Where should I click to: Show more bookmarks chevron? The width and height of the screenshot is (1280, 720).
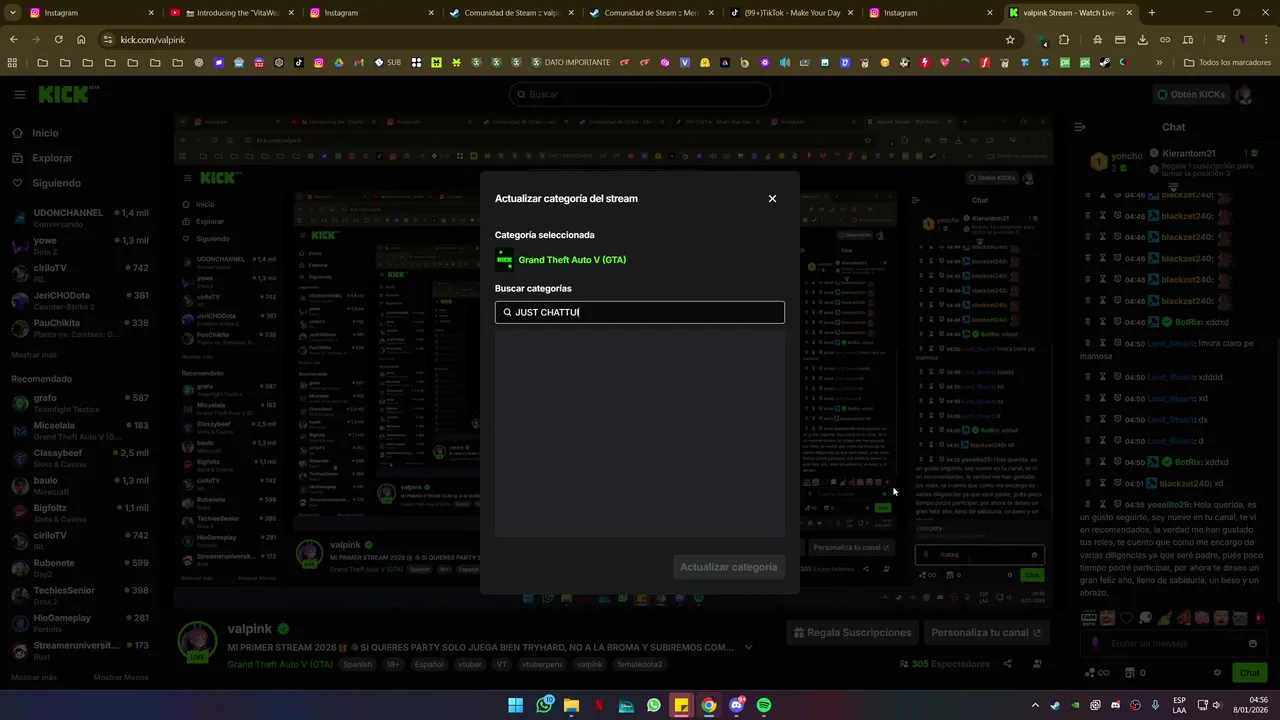coord(1159,62)
